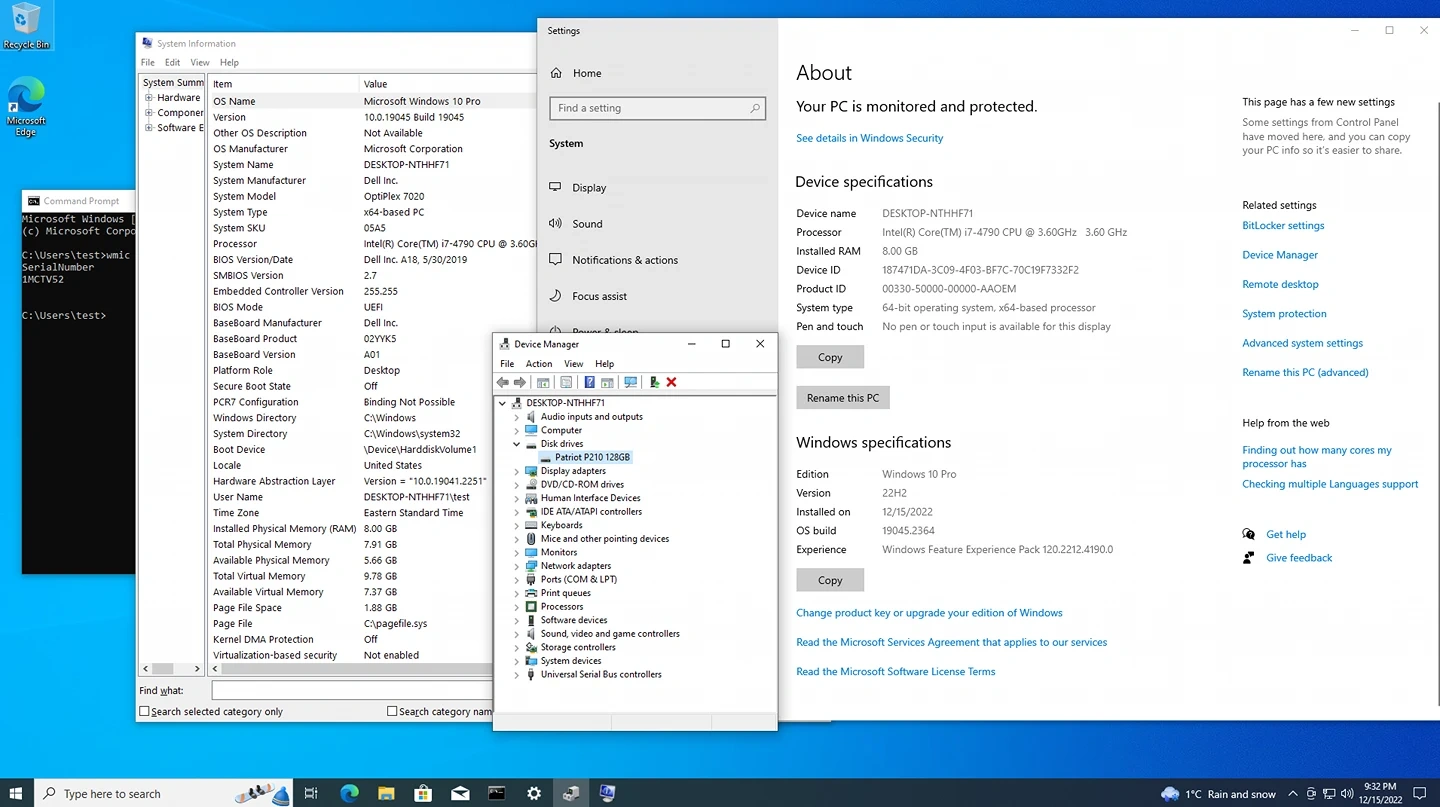This screenshot has width=1440, height=807.
Task: Open the Edit menu in System Information
Action: (x=173, y=62)
